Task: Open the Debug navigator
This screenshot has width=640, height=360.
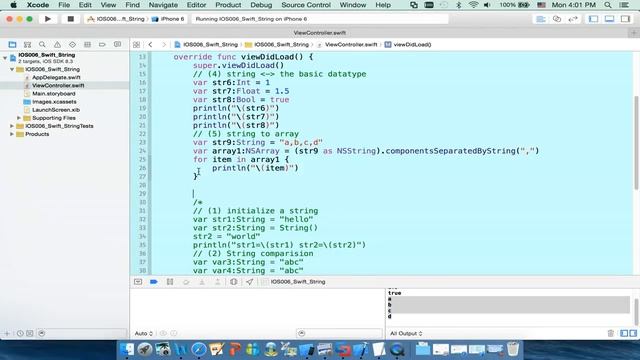Action: tap(87, 44)
